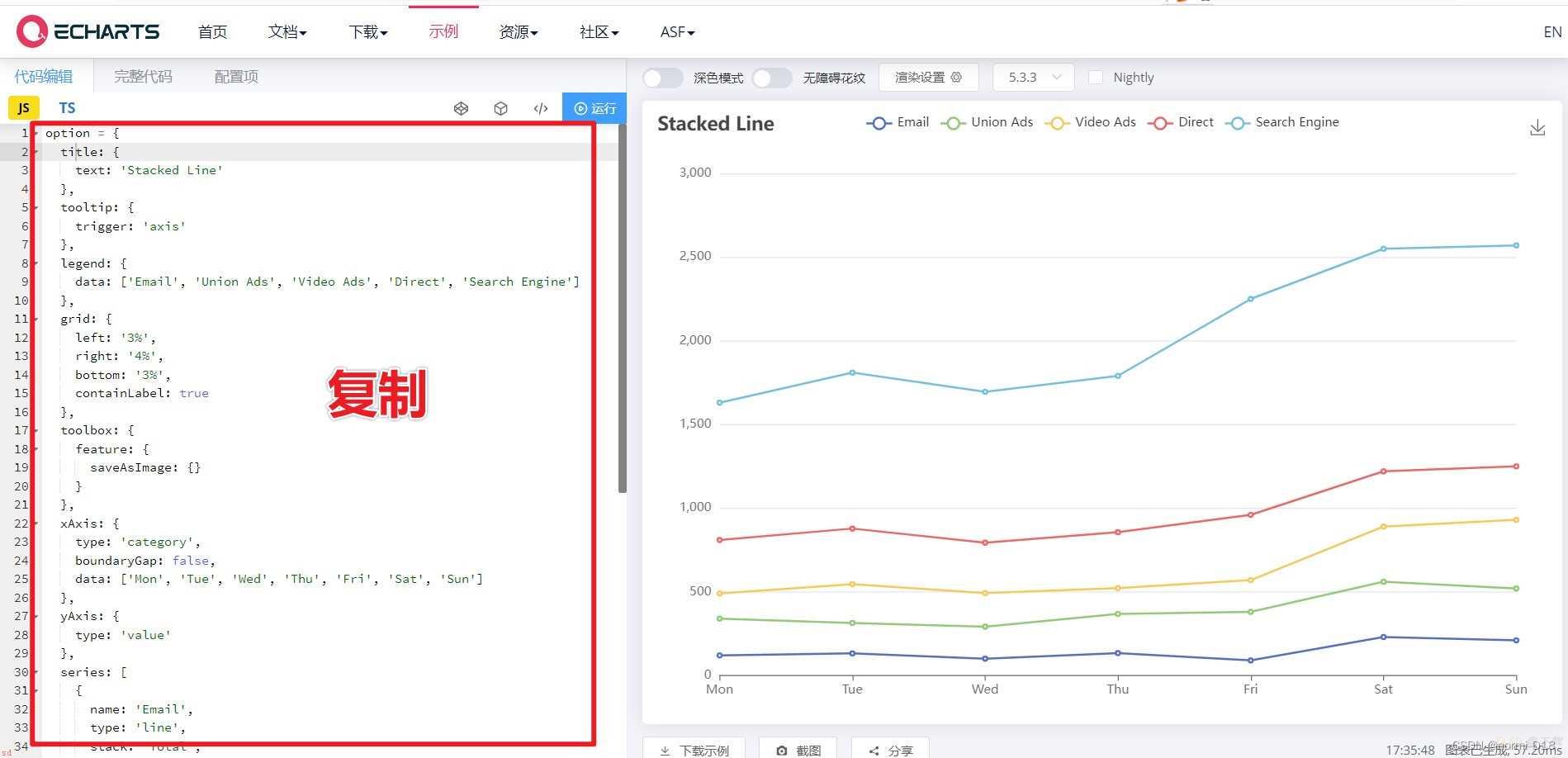The image size is (1568, 758).
Task: Click the Search Engine line point at Fri
Action: pyautogui.click(x=1251, y=299)
